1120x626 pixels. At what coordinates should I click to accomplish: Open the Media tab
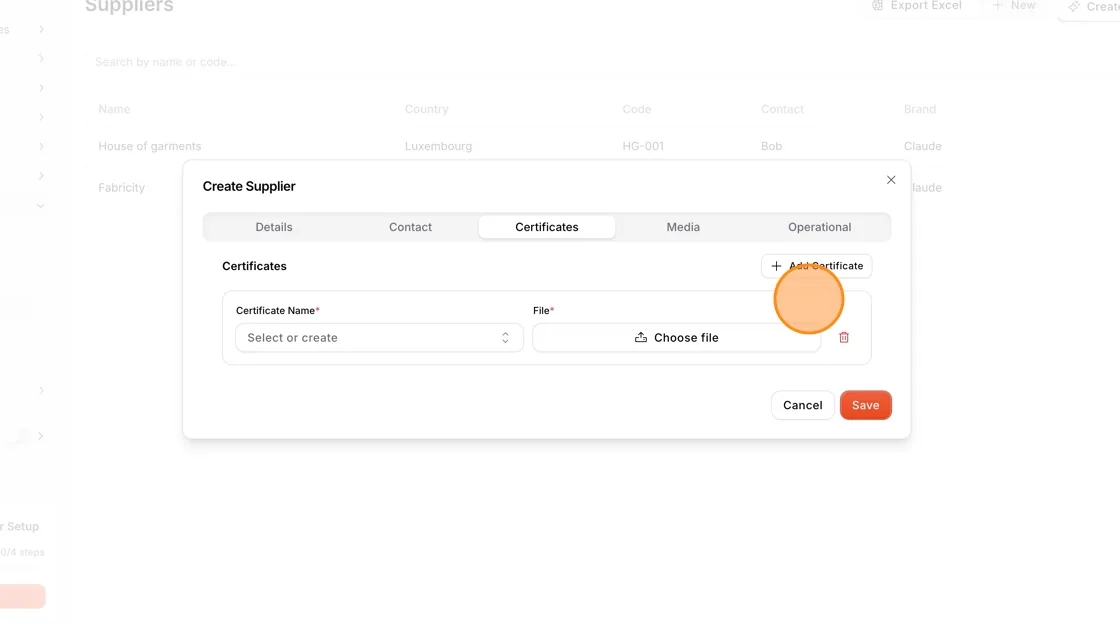(x=683, y=227)
